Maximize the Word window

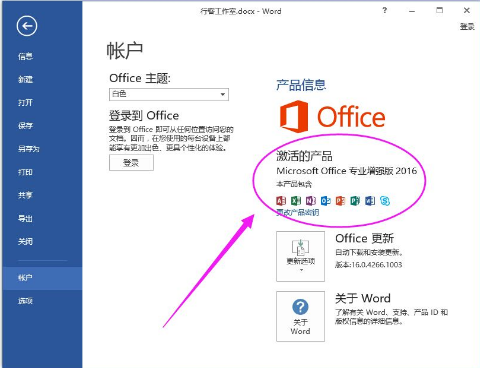pyautogui.click(x=440, y=10)
